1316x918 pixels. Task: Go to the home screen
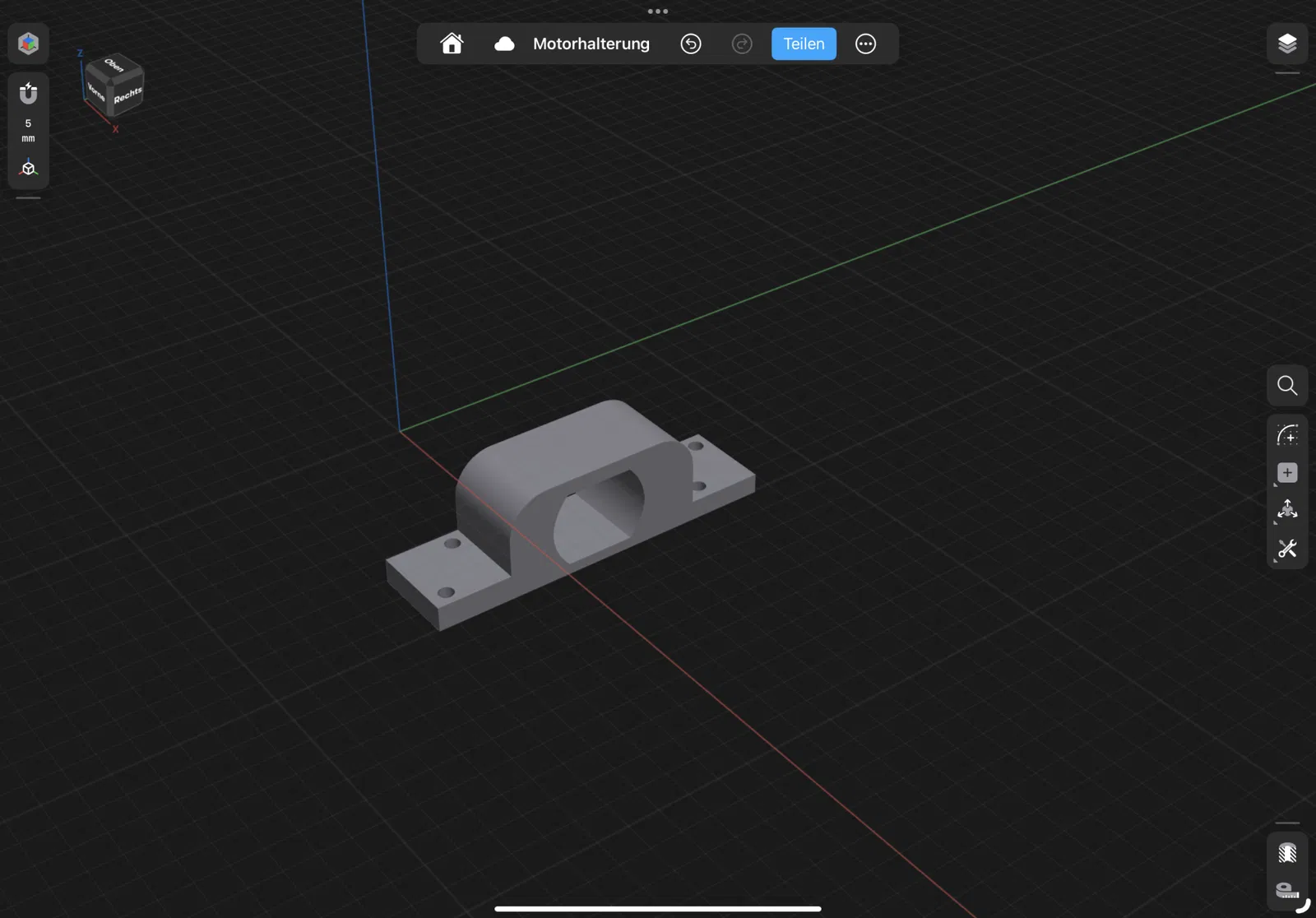(452, 44)
